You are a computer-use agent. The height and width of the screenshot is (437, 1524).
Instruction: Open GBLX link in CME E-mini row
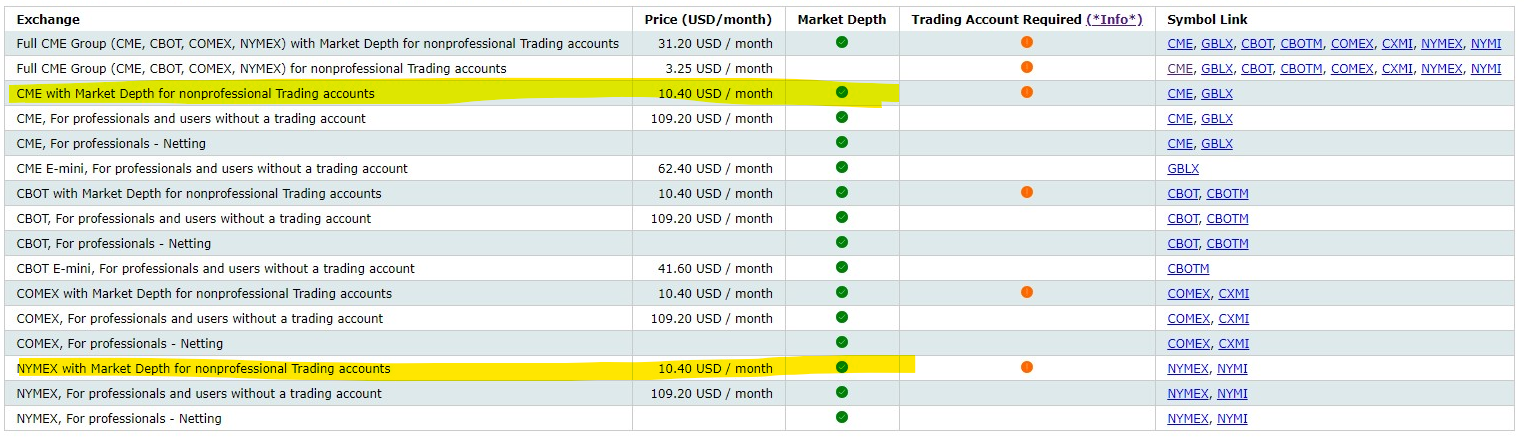click(x=1183, y=169)
